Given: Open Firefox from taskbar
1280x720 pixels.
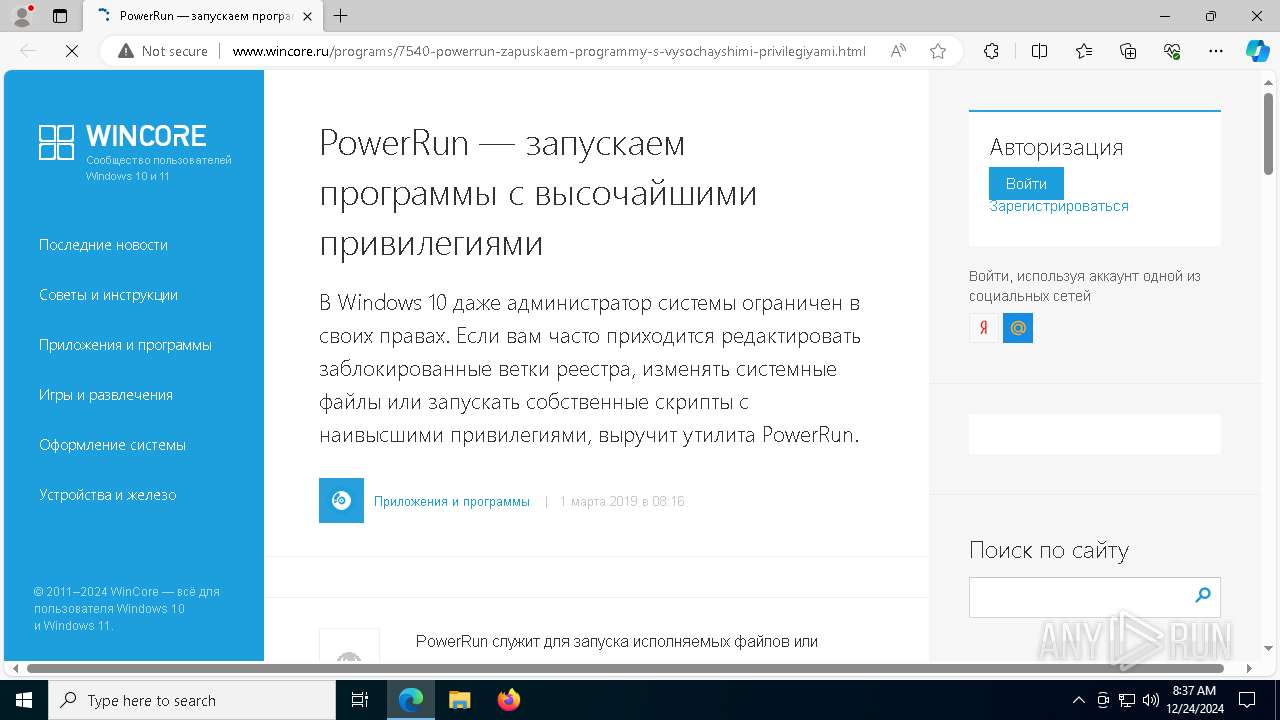Looking at the screenshot, I should coord(508,700).
